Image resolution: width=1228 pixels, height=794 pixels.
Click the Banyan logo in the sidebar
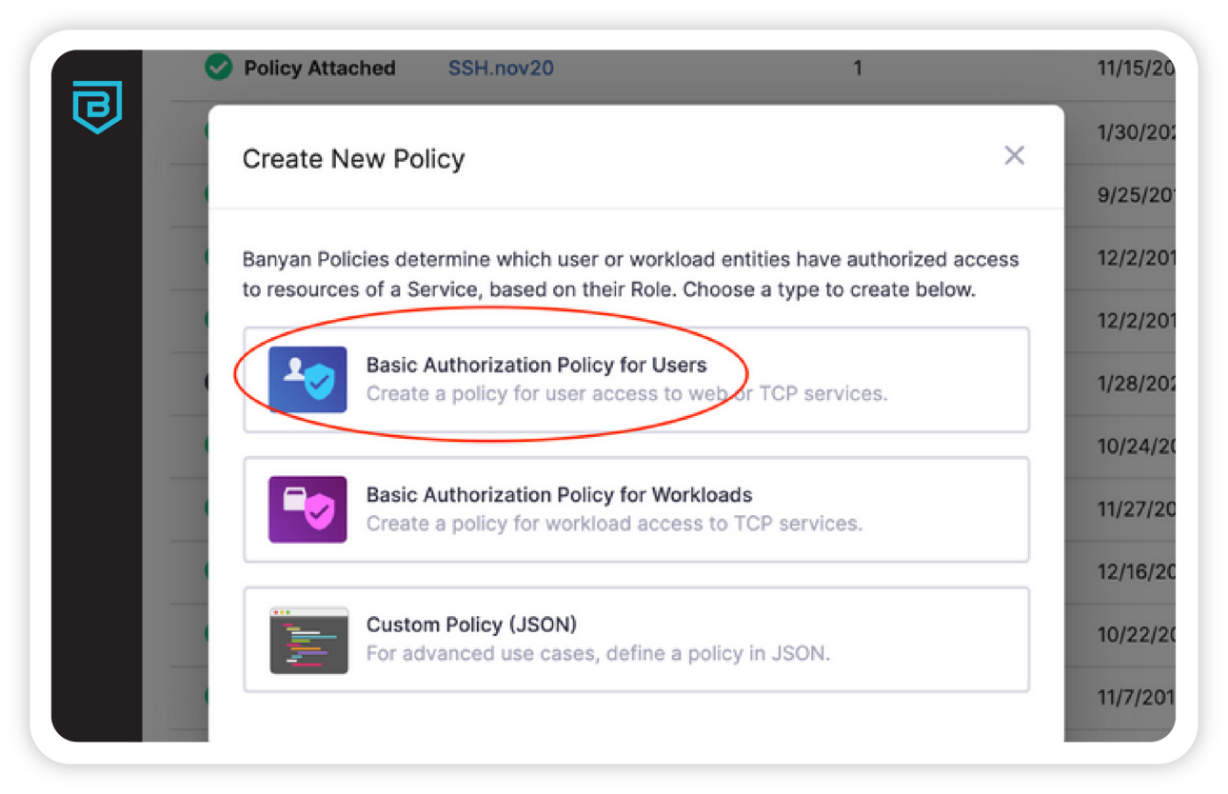(97, 107)
